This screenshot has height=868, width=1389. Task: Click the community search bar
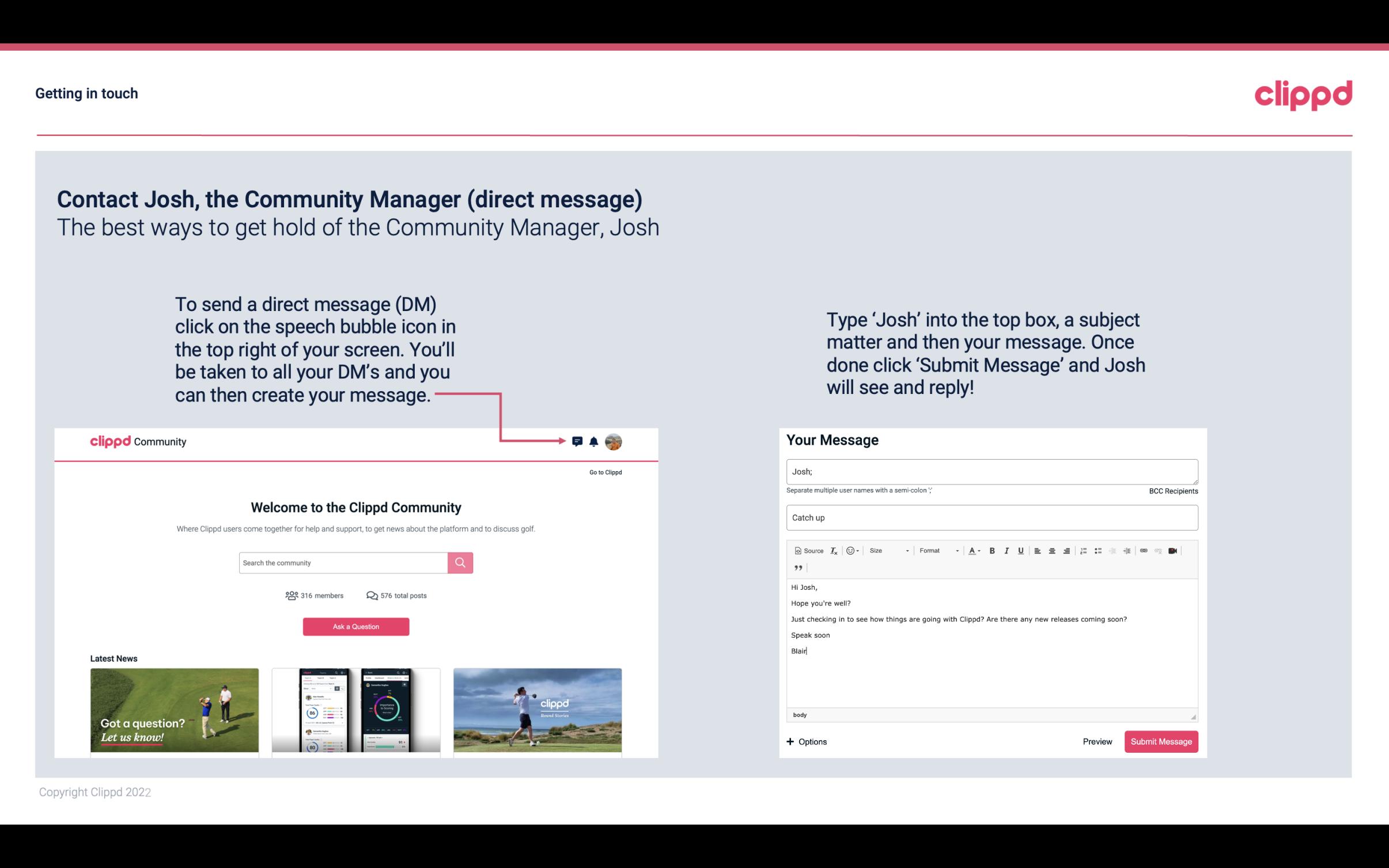pyautogui.click(x=342, y=562)
